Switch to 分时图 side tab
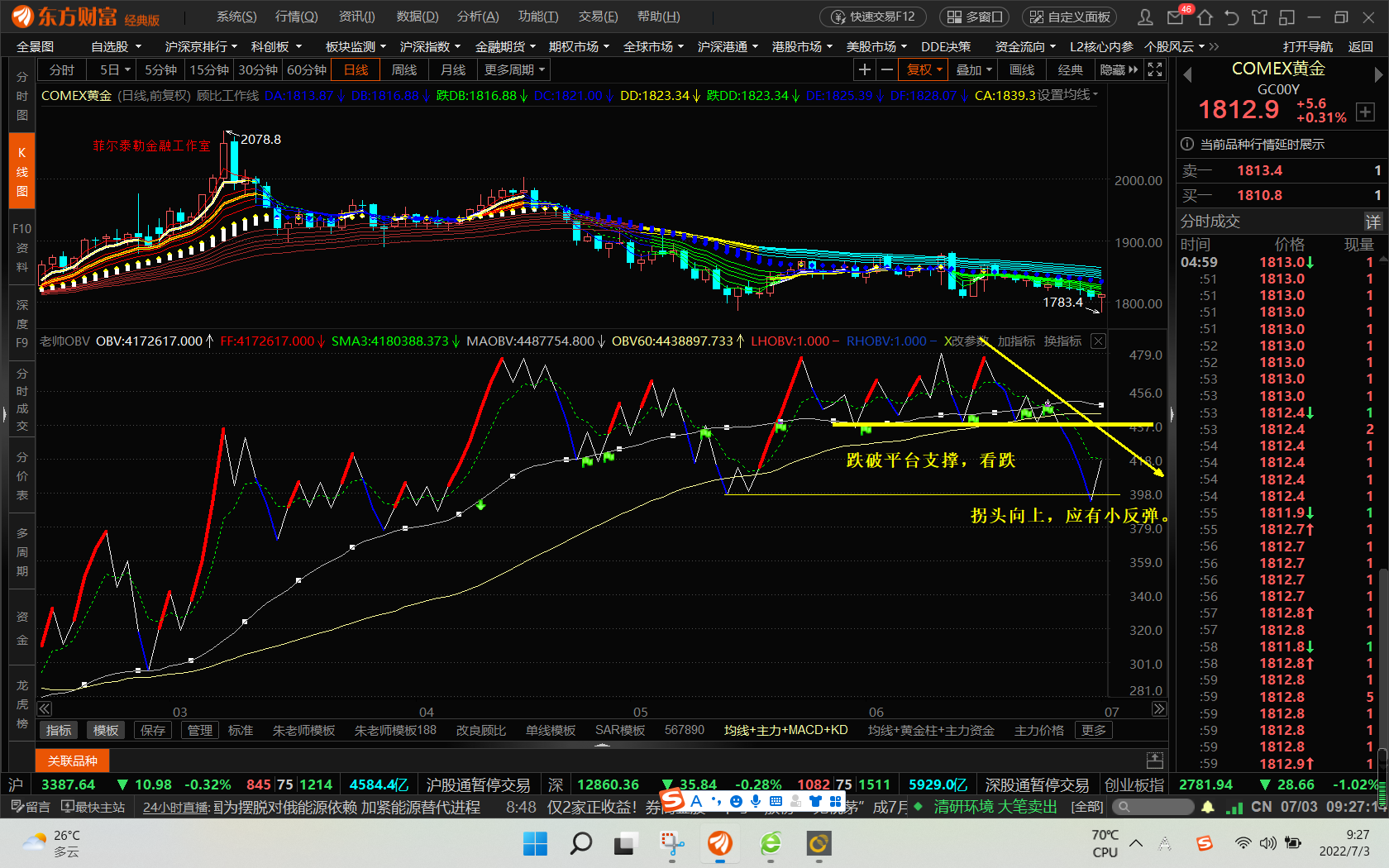Viewport: 1389px width, 868px height. pyautogui.click(x=22, y=96)
